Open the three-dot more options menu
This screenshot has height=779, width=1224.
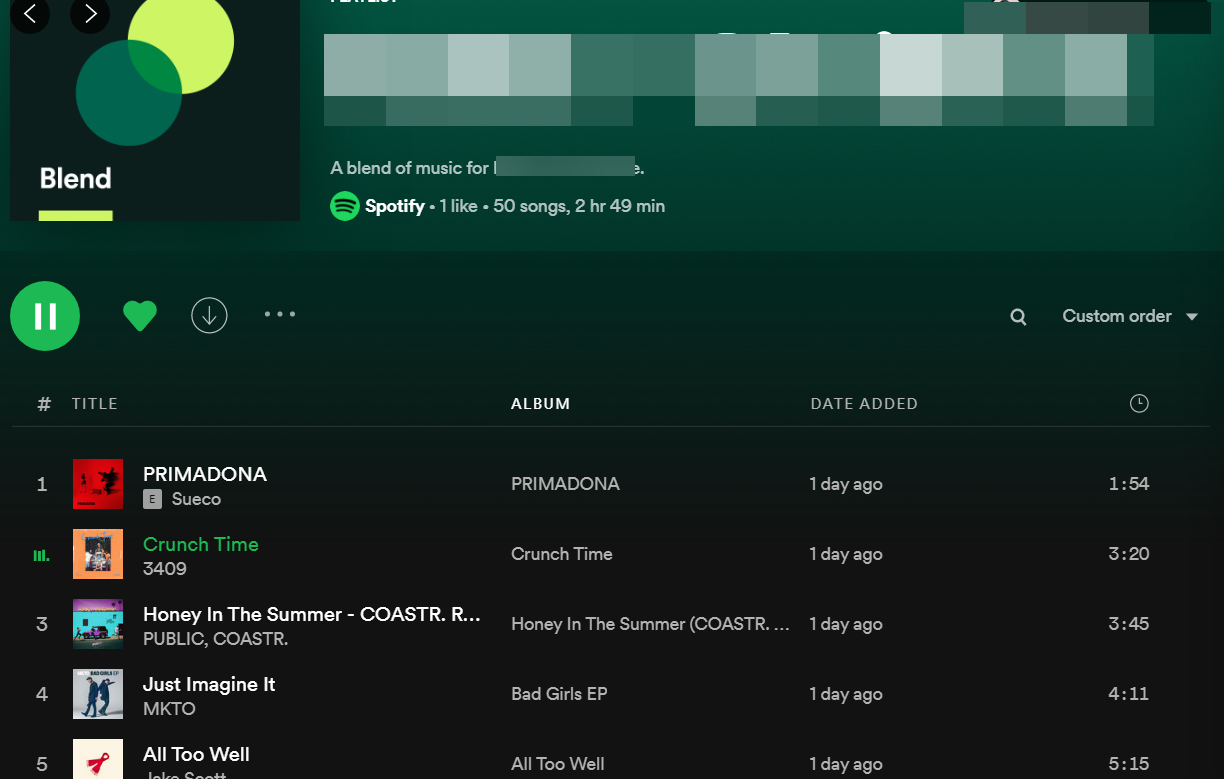280,314
